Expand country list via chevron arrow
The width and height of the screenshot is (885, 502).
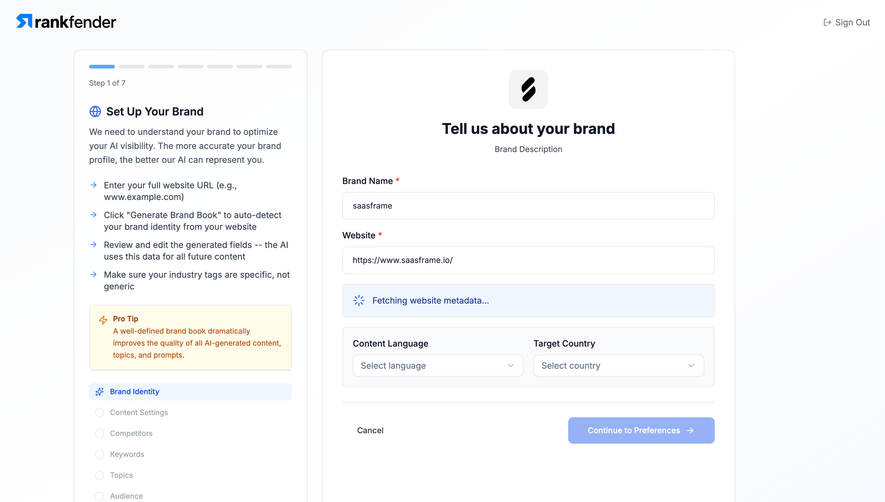click(x=691, y=366)
